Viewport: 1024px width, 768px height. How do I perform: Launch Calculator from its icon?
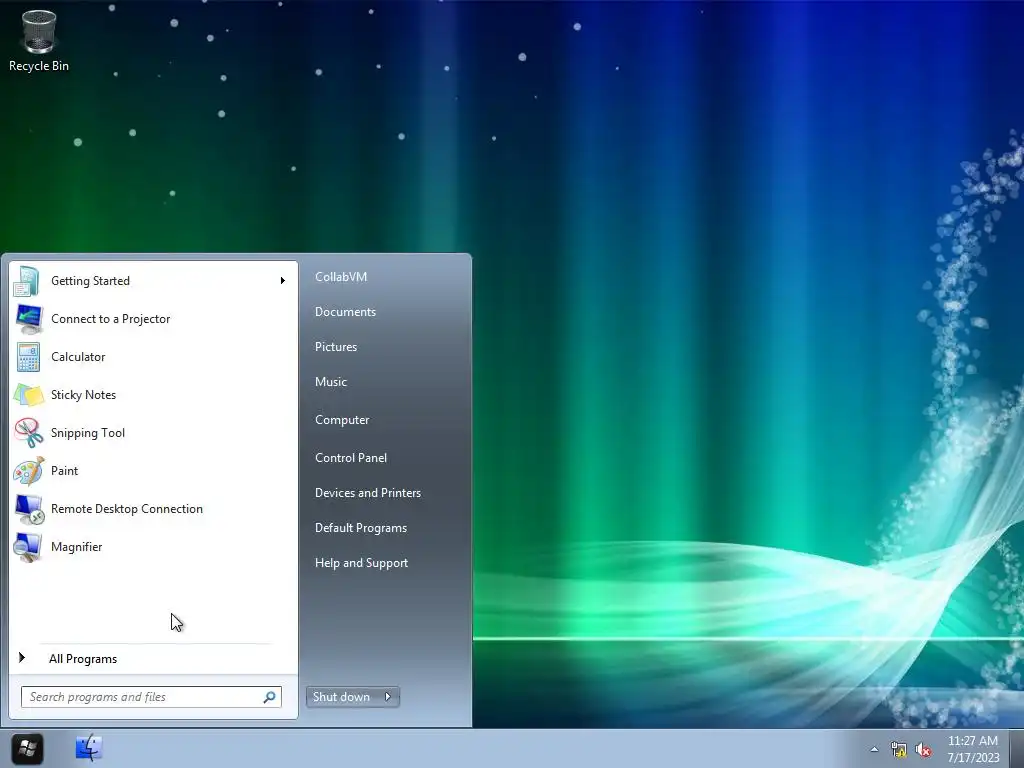pos(28,357)
